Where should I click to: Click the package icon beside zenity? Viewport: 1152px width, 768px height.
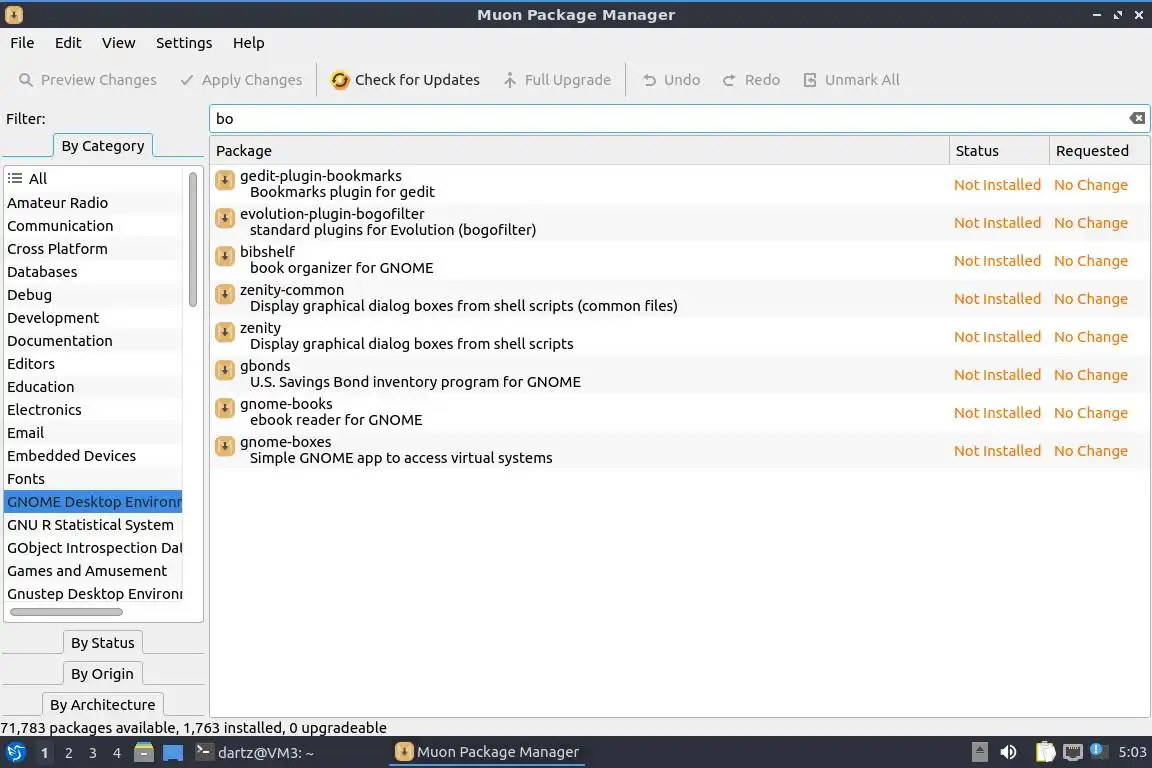click(x=225, y=332)
